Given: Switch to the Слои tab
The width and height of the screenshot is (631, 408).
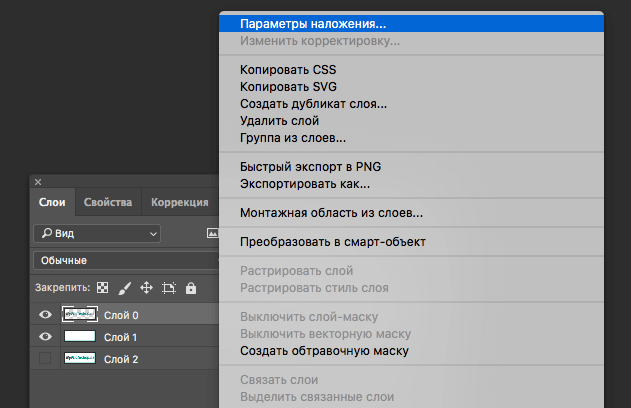Looking at the screenshot, I should pyautogui.click(x=52, y=202).
